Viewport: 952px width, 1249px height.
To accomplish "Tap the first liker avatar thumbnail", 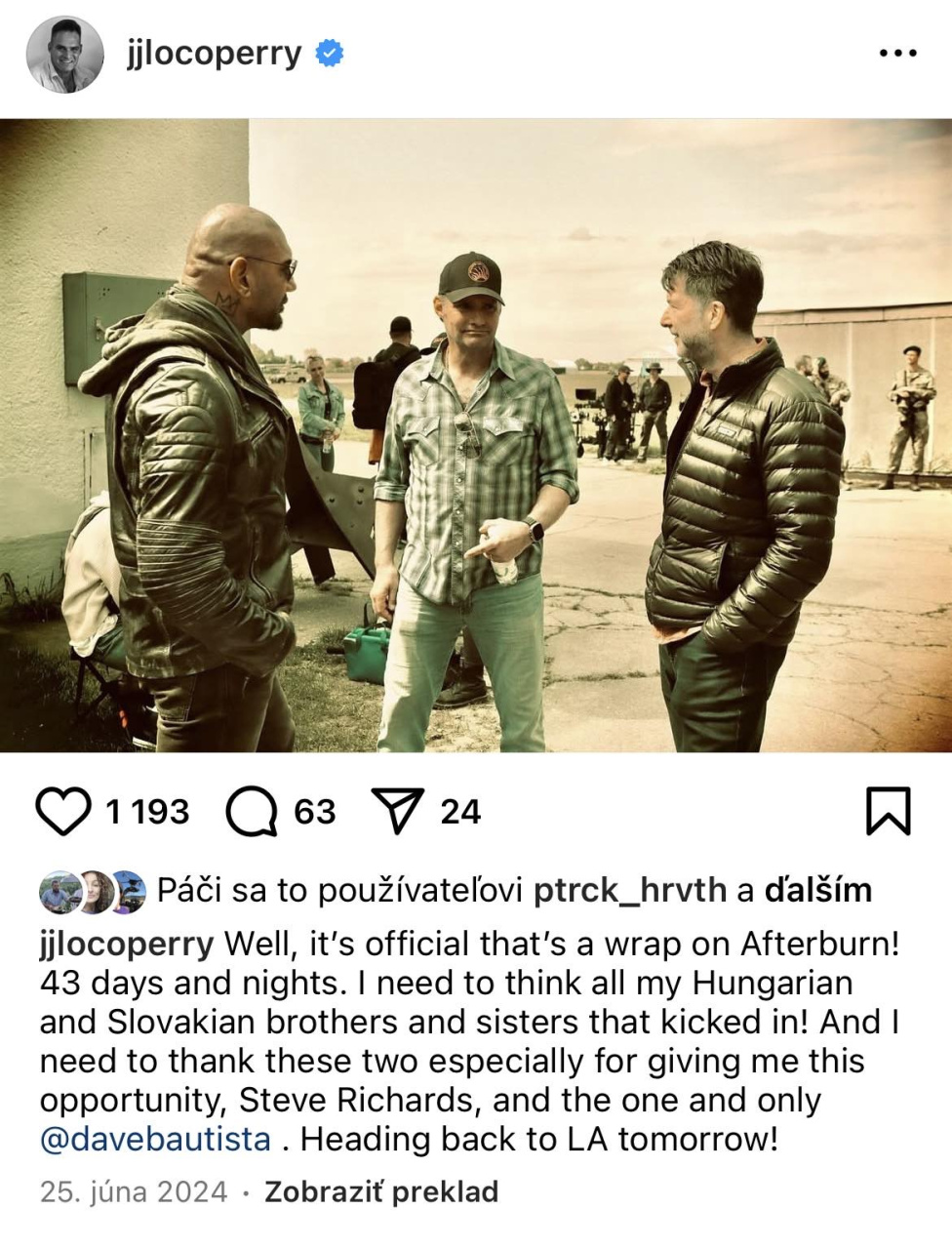I will (60, 891).
